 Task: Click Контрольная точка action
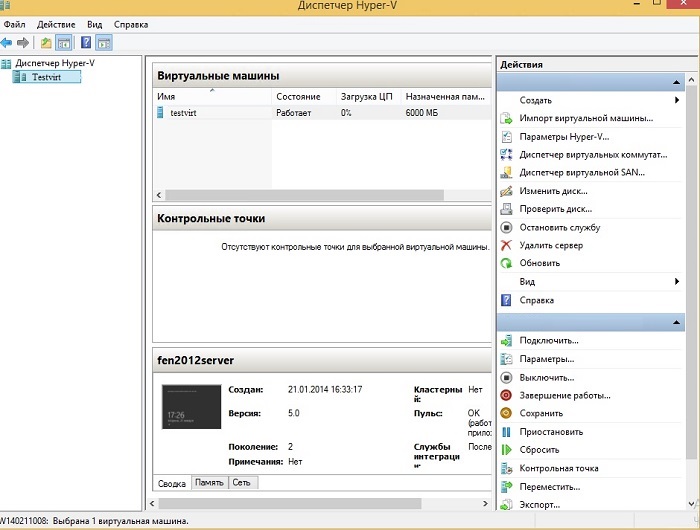(x=559, y=468)
